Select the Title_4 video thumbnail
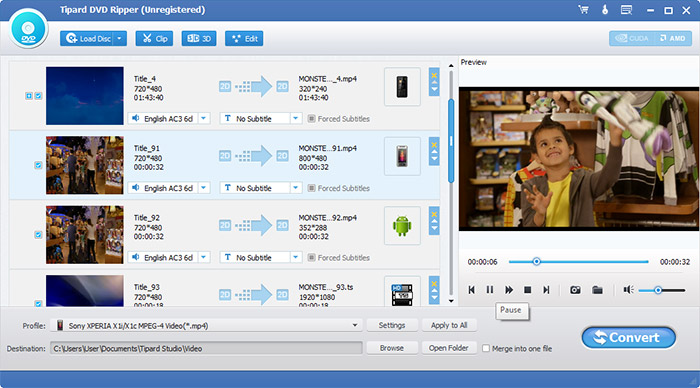 pyautogui.click(x=85, y=96)
